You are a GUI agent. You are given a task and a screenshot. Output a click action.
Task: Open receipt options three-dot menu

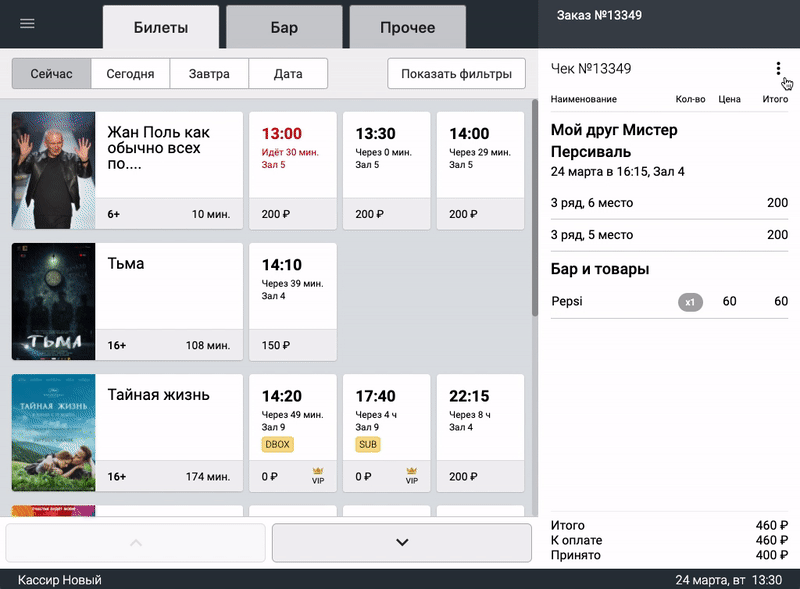click(x=778, y=68)
